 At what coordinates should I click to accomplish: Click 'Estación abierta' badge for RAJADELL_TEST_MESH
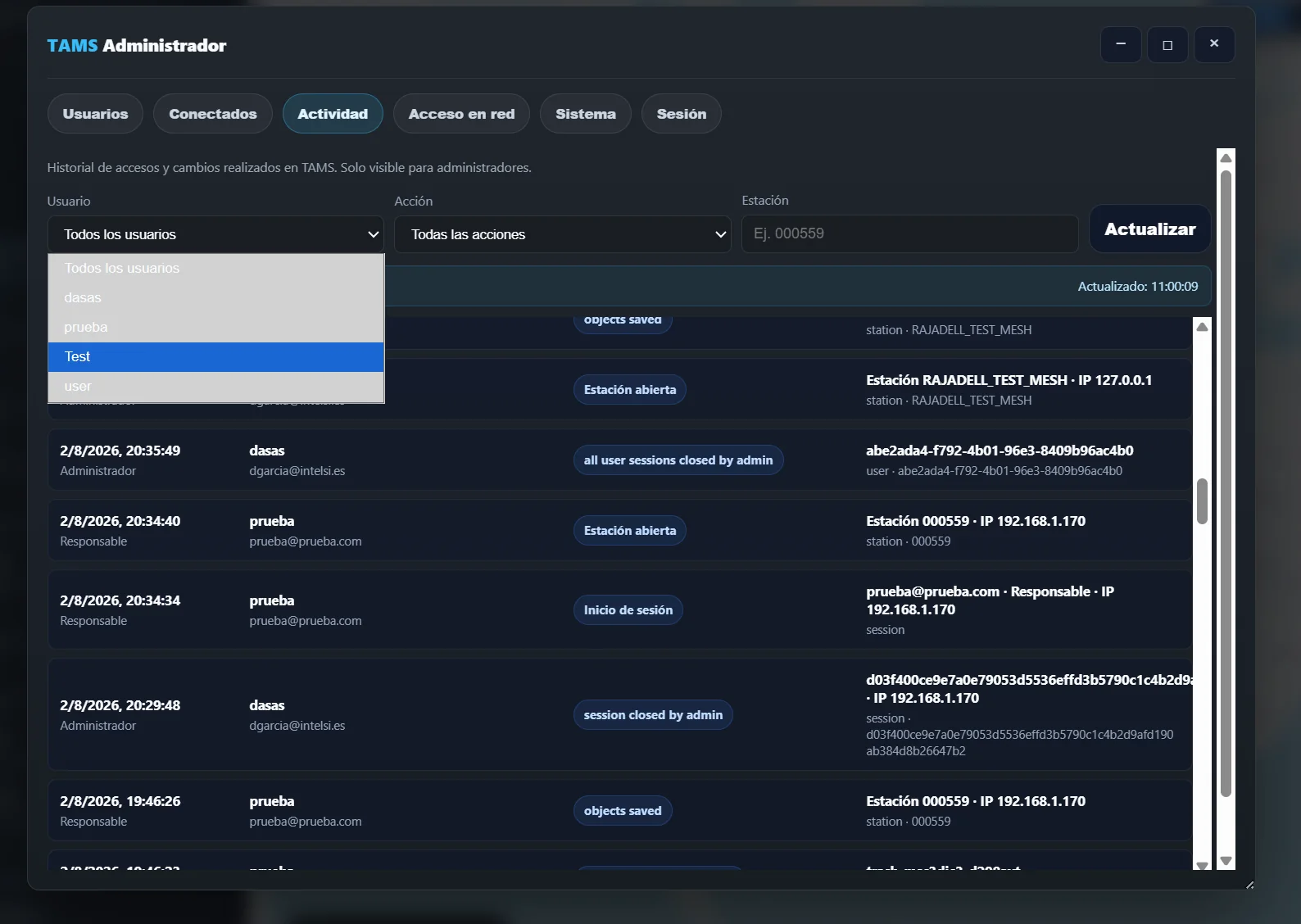[x=630, y=390]
